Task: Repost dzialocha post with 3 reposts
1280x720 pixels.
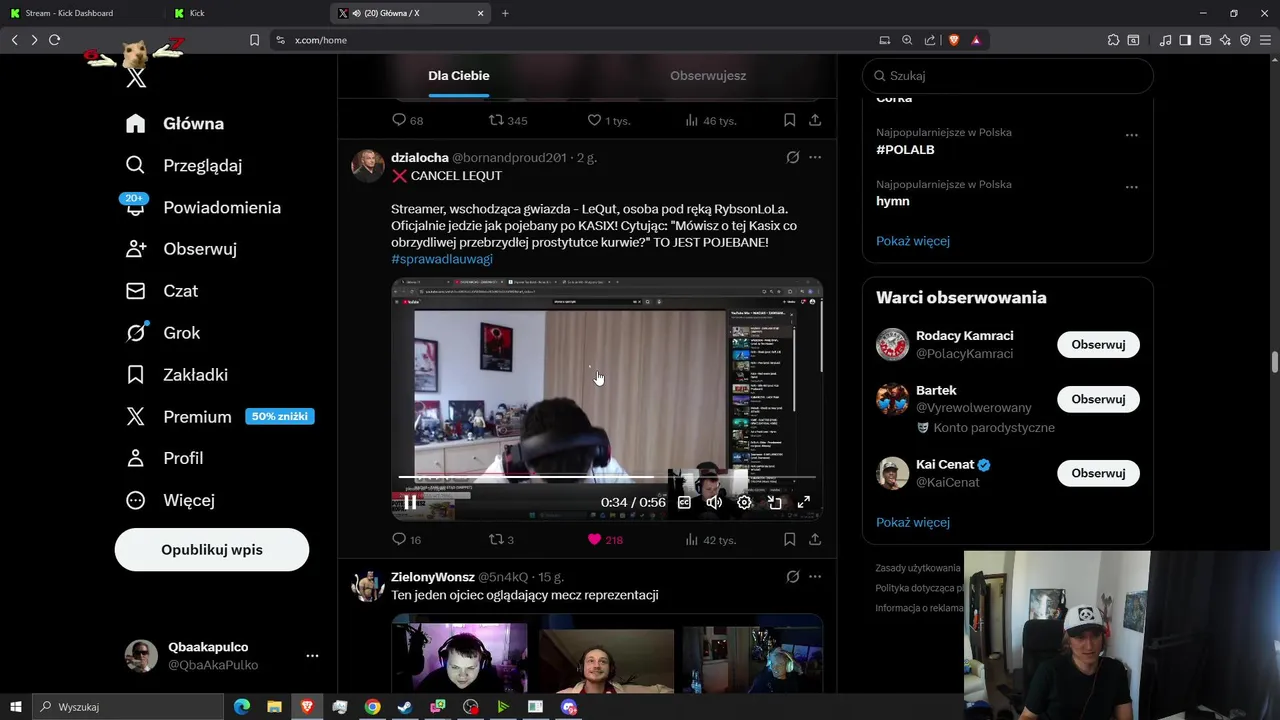Action: click(501, 540)
